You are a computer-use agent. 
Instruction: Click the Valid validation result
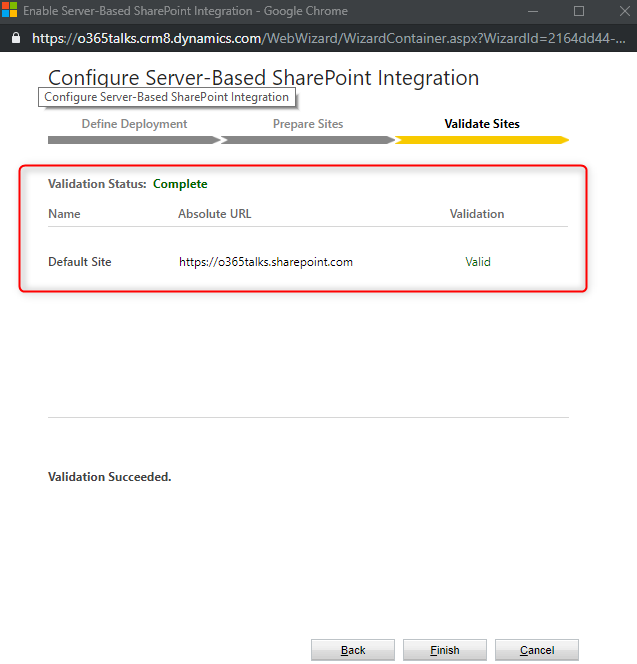point(478,262)
